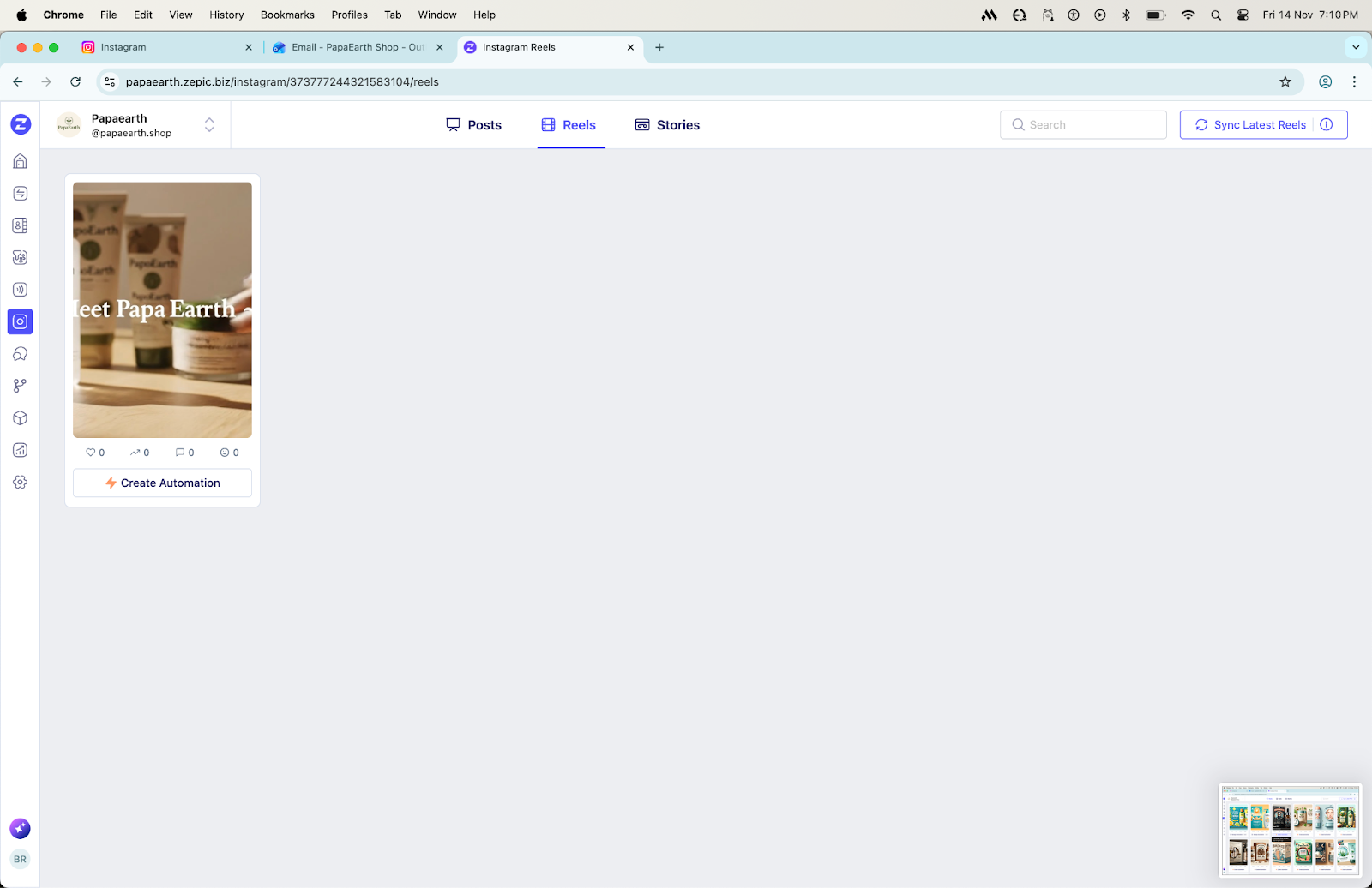Open the contacts icon in the sidebar

click(21, 225)
